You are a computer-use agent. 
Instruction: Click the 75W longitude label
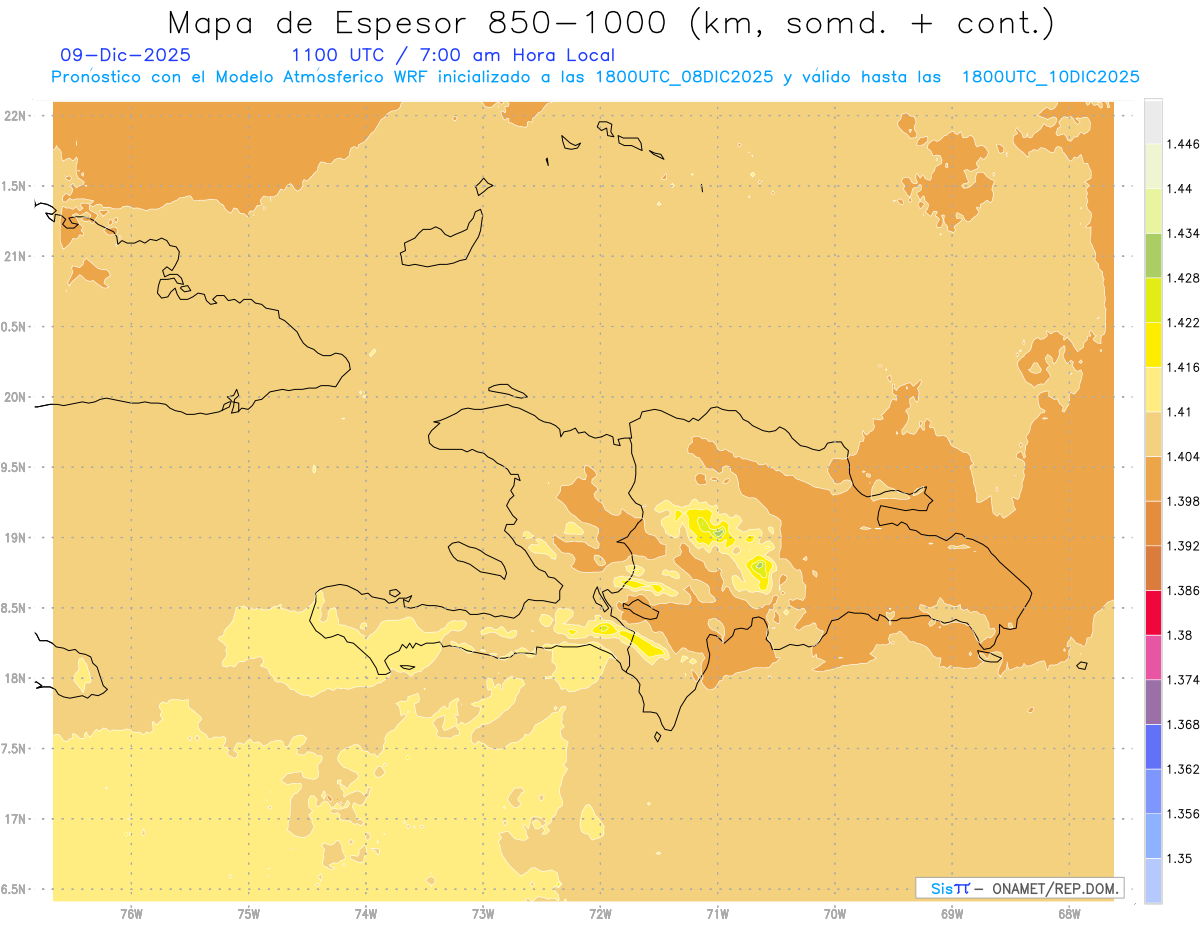[x=249, y=914]
